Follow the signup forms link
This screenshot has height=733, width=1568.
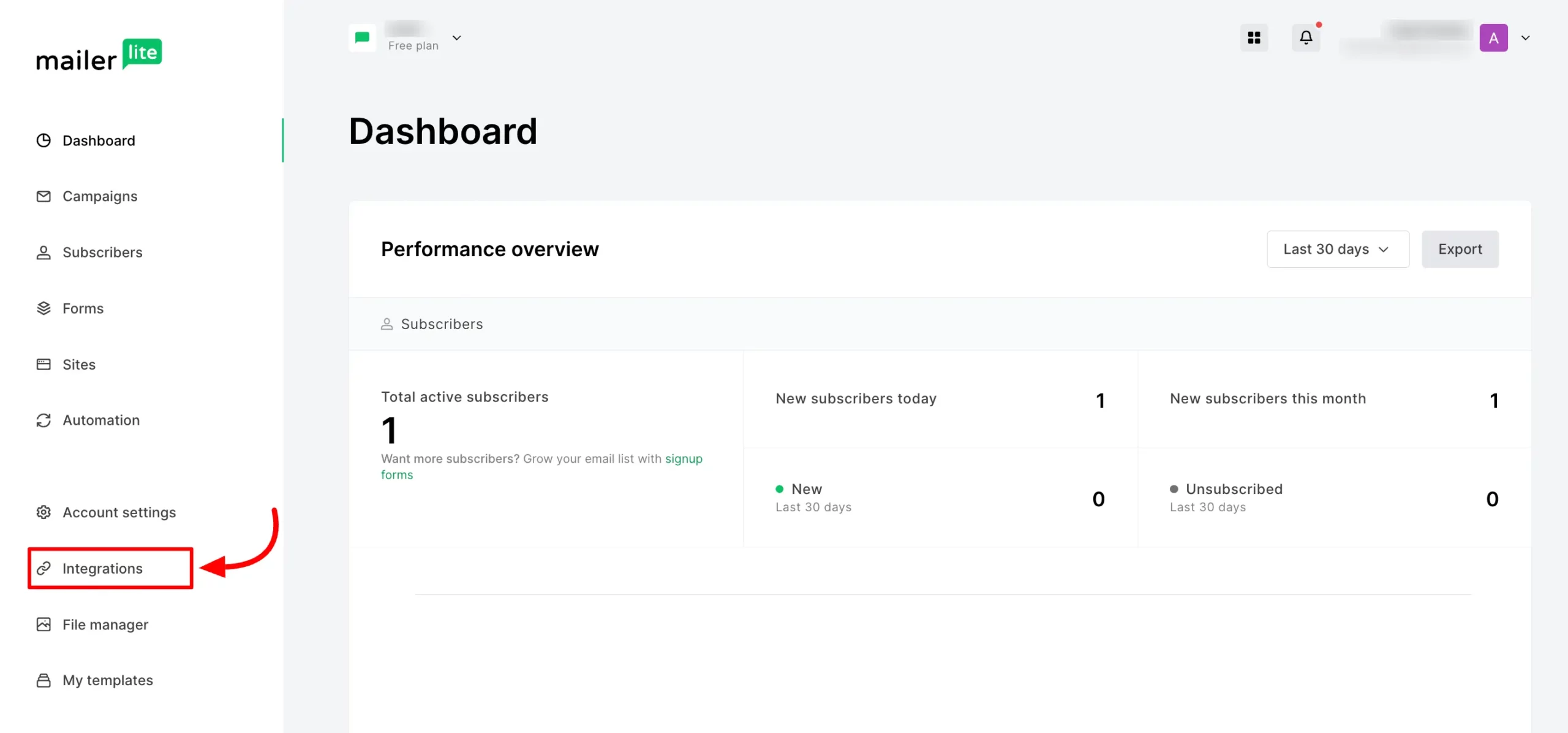pos(684,459)
